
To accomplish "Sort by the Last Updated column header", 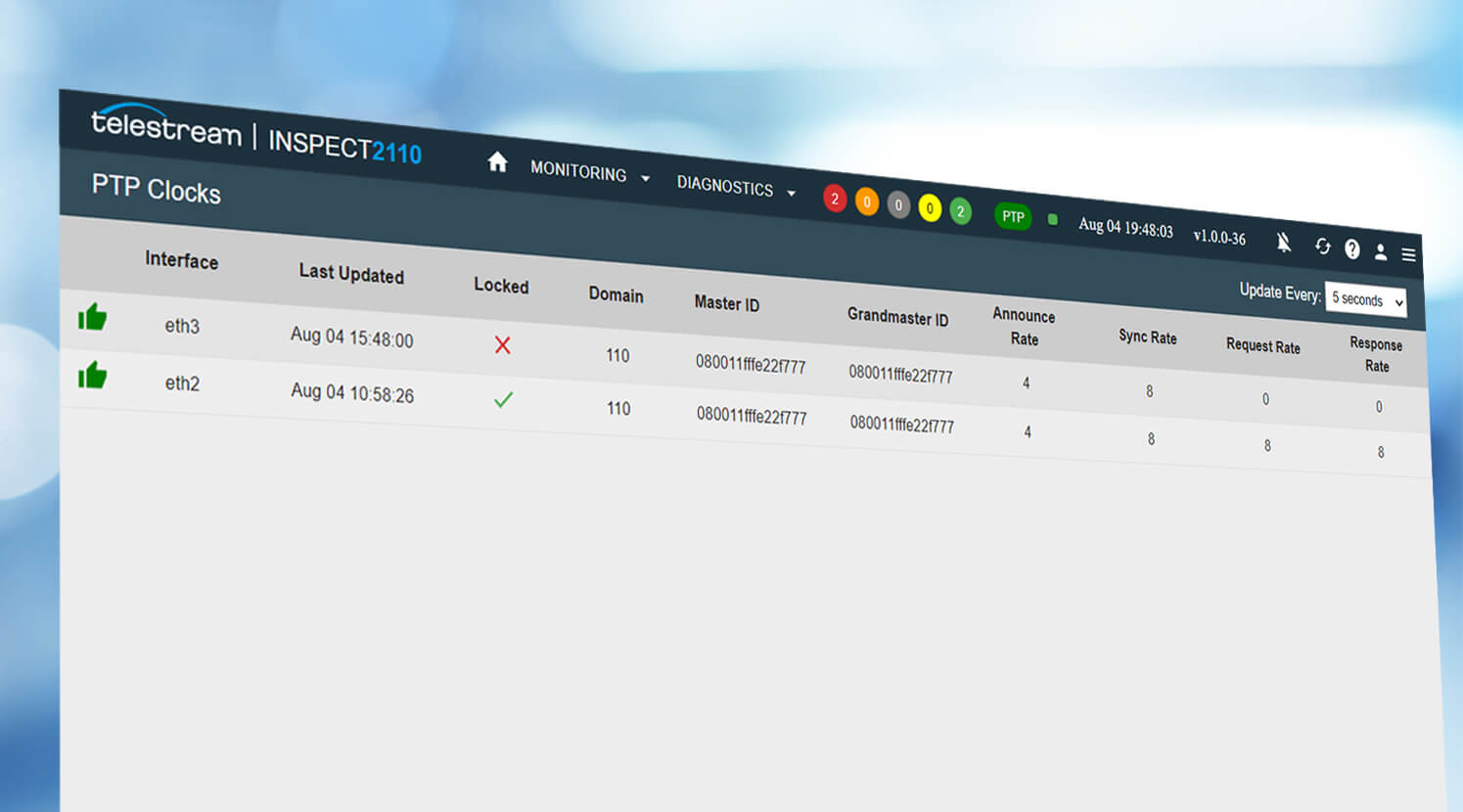I will click(x=351, y=274).
